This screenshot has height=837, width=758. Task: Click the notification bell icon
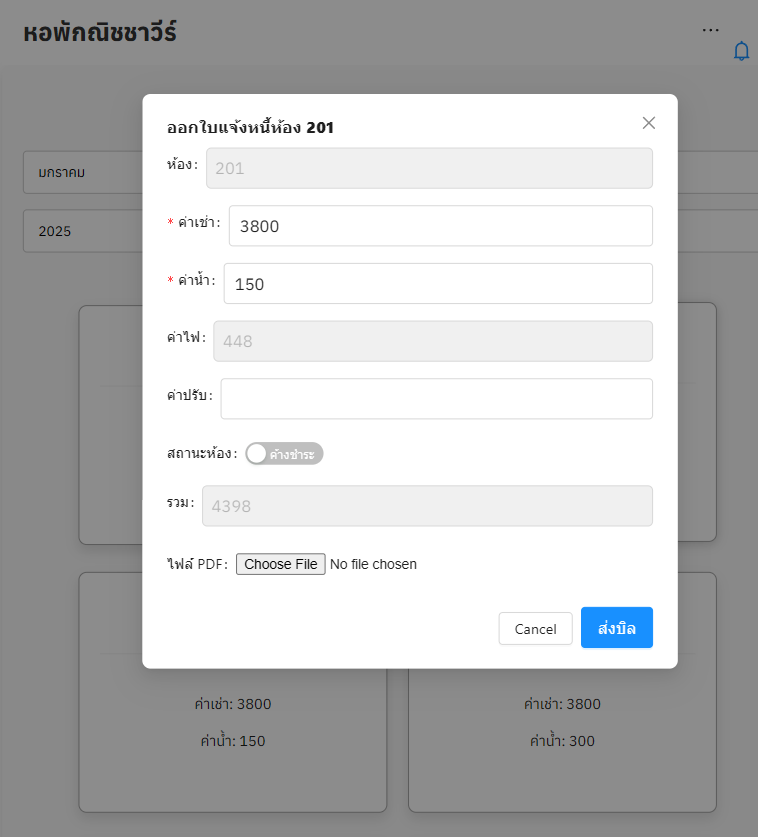tap(741, 51)
